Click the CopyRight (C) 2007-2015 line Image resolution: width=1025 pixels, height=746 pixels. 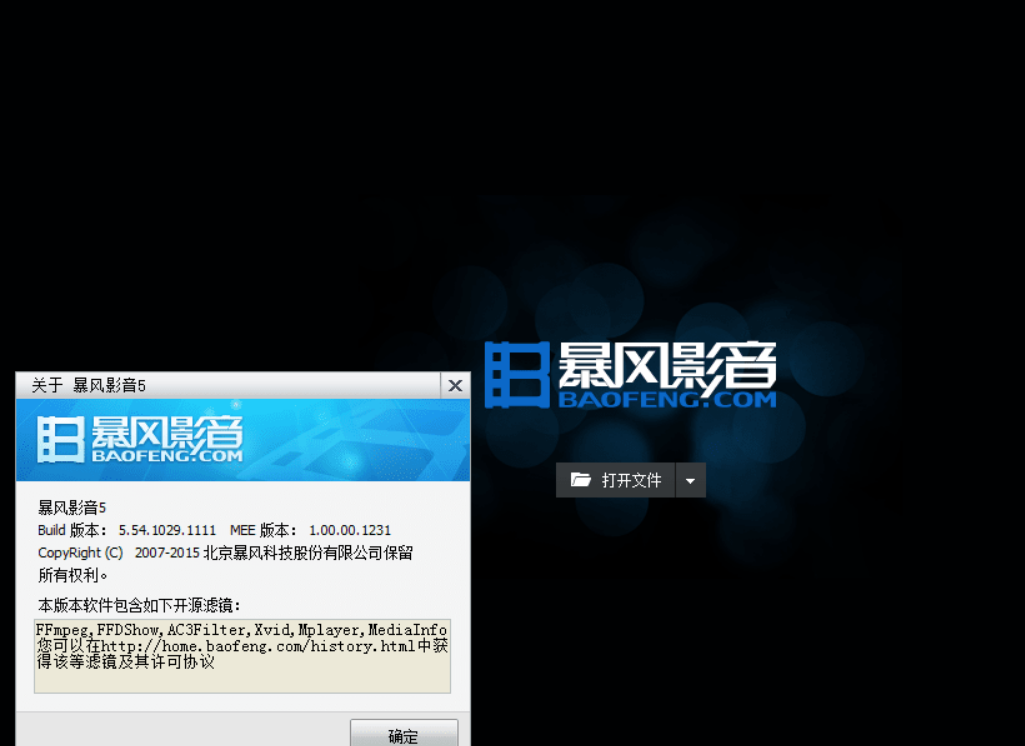click(x=225, y=553)
